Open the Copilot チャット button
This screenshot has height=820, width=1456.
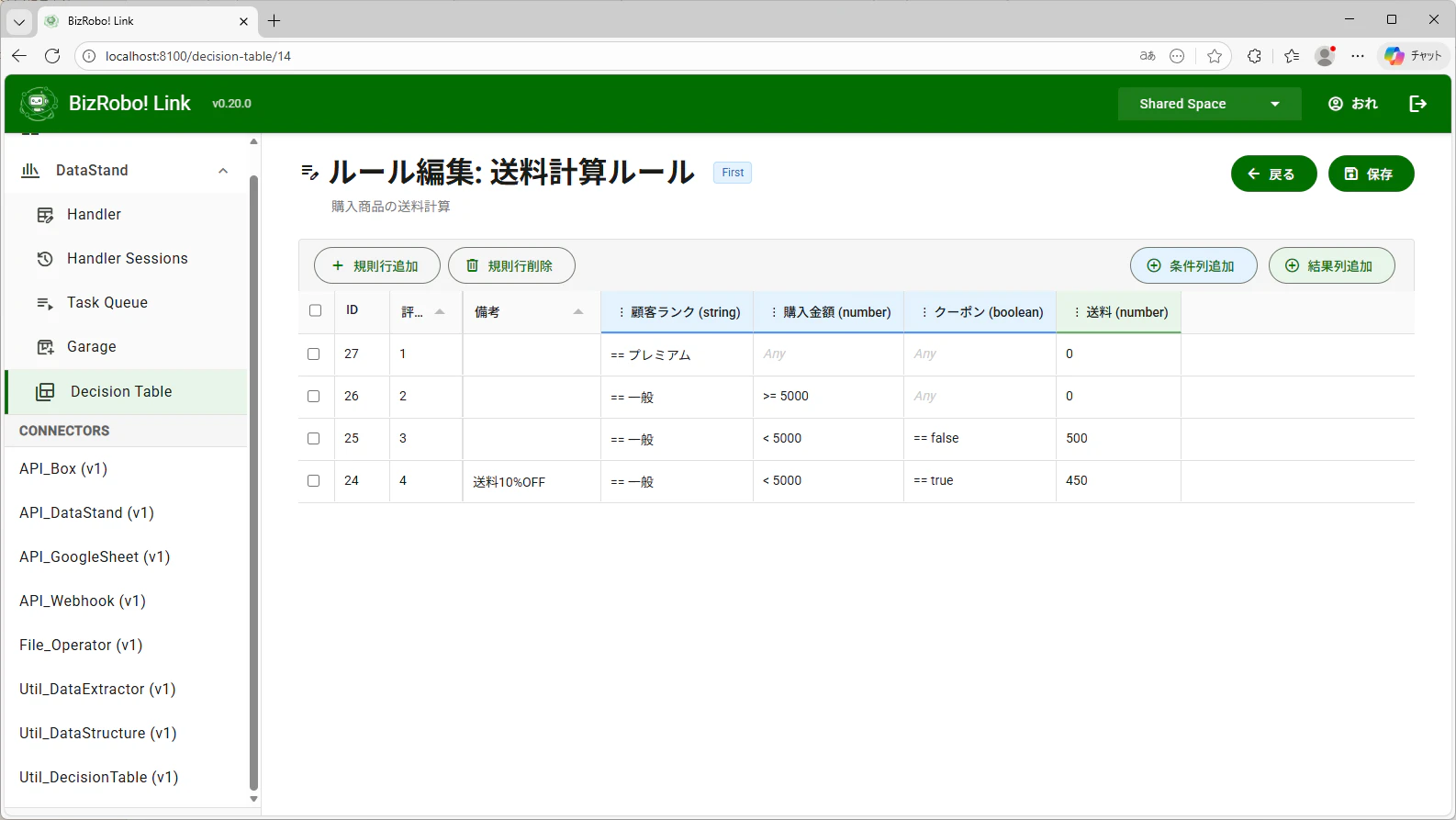(x=1414, y=56)
